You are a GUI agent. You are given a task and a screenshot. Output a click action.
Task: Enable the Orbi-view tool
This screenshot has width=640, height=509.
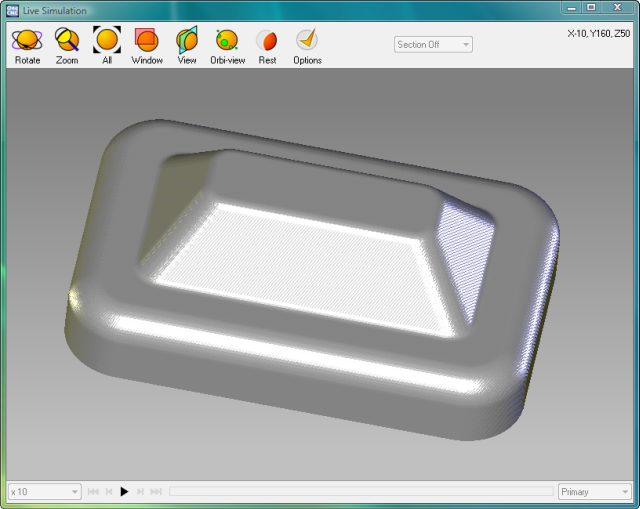227,46
